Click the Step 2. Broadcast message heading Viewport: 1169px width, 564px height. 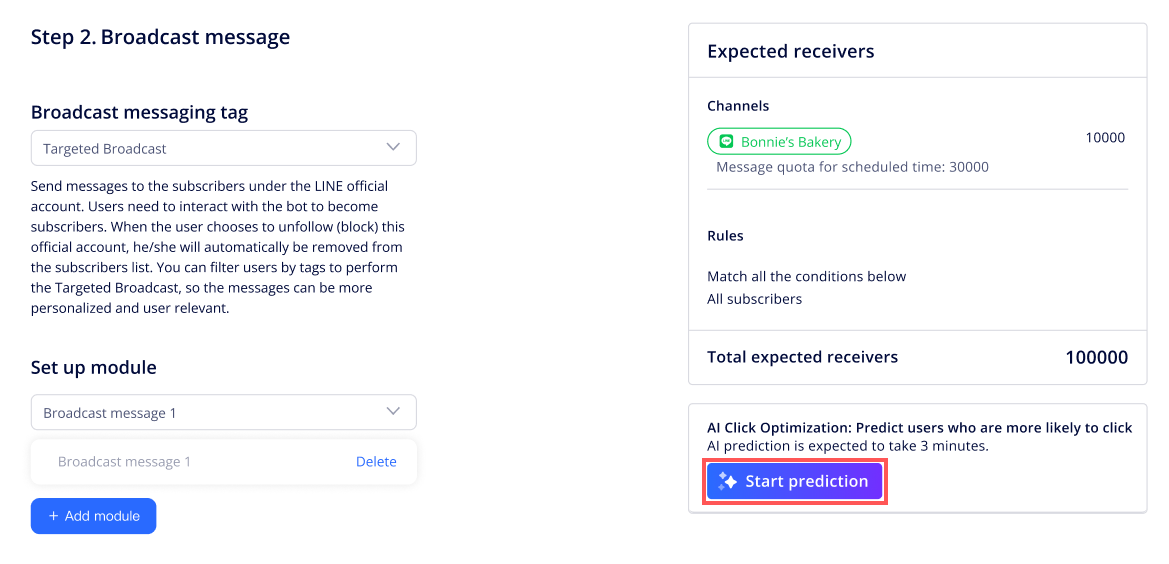(160, 37)
